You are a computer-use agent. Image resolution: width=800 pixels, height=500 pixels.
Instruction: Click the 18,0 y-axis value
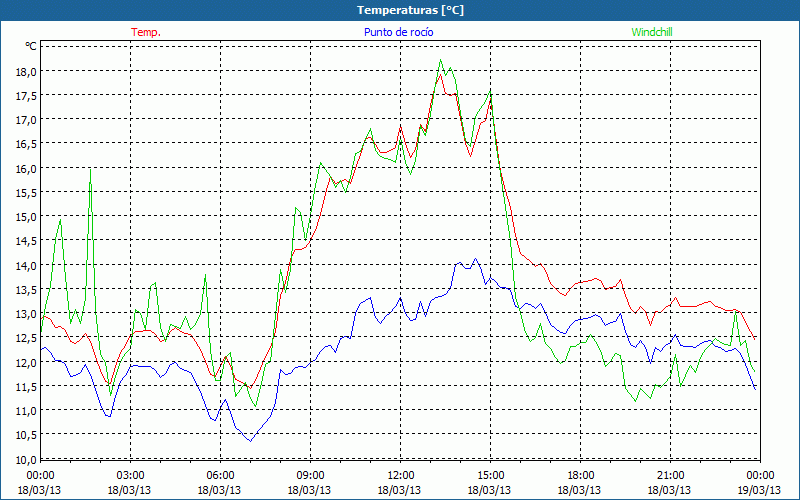28,71
